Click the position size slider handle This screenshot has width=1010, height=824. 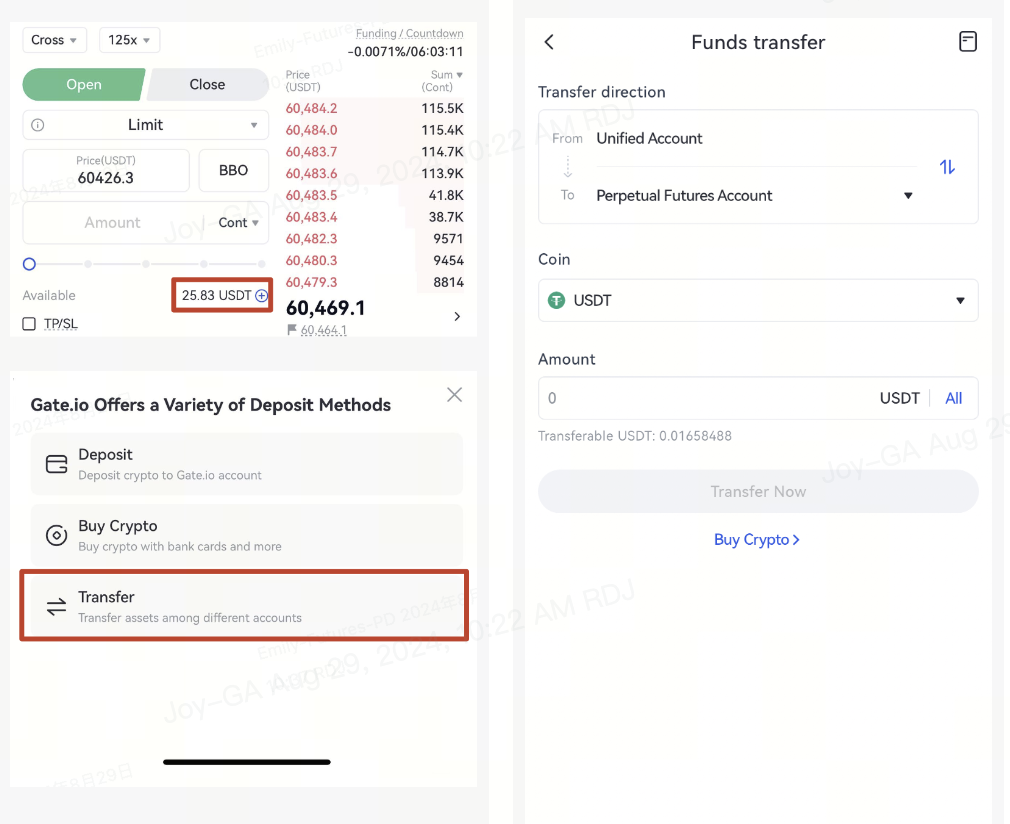pyautogui.click(x=29, y=264)
